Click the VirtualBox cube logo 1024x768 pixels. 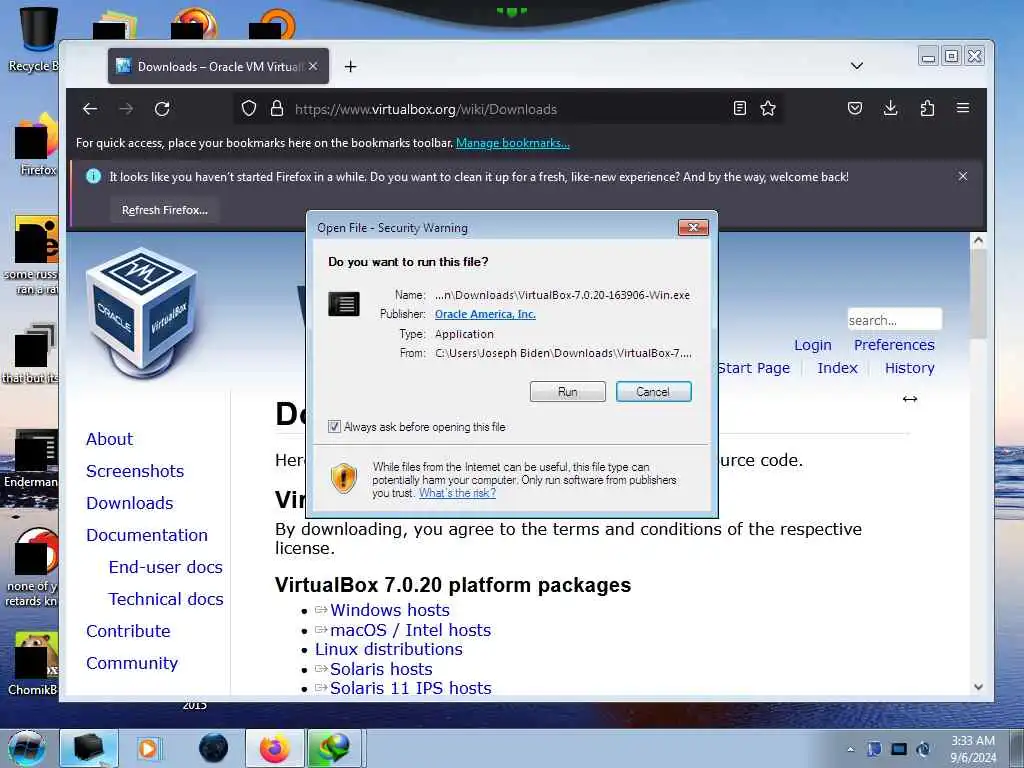(142, 313)
